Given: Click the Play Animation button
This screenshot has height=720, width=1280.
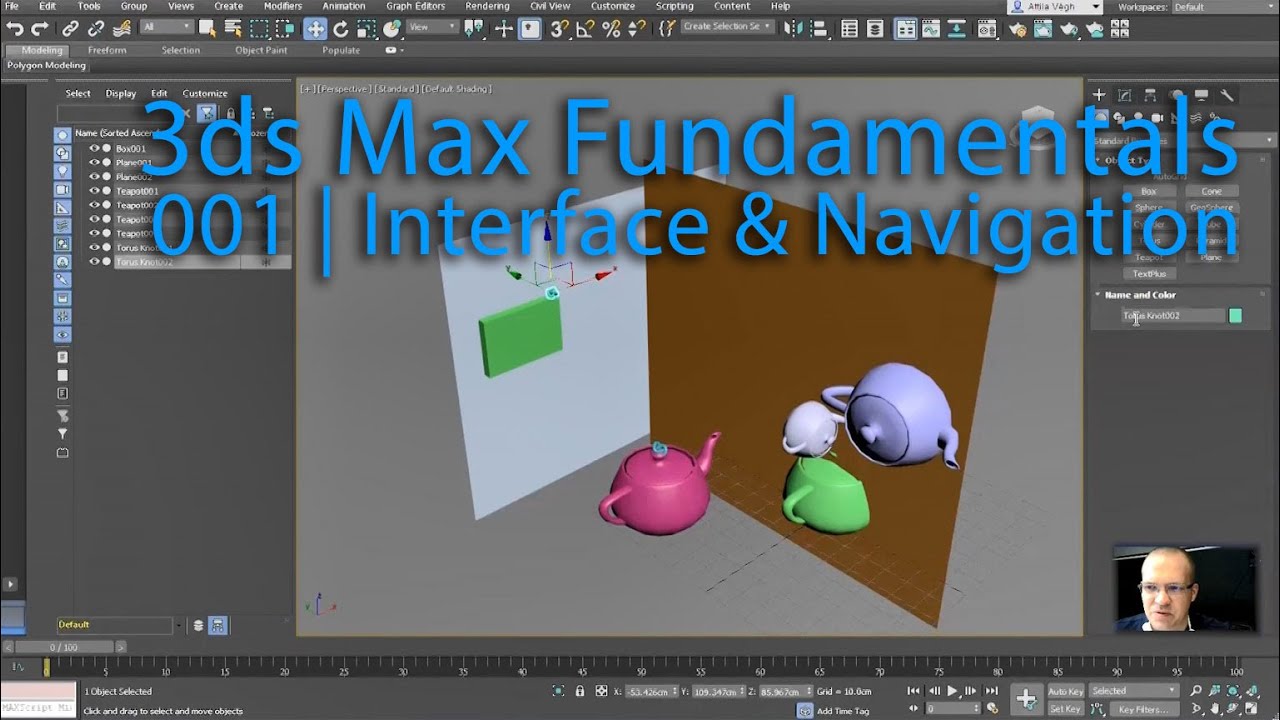Looking at the screenshot, I should click(x=952, y=691).
